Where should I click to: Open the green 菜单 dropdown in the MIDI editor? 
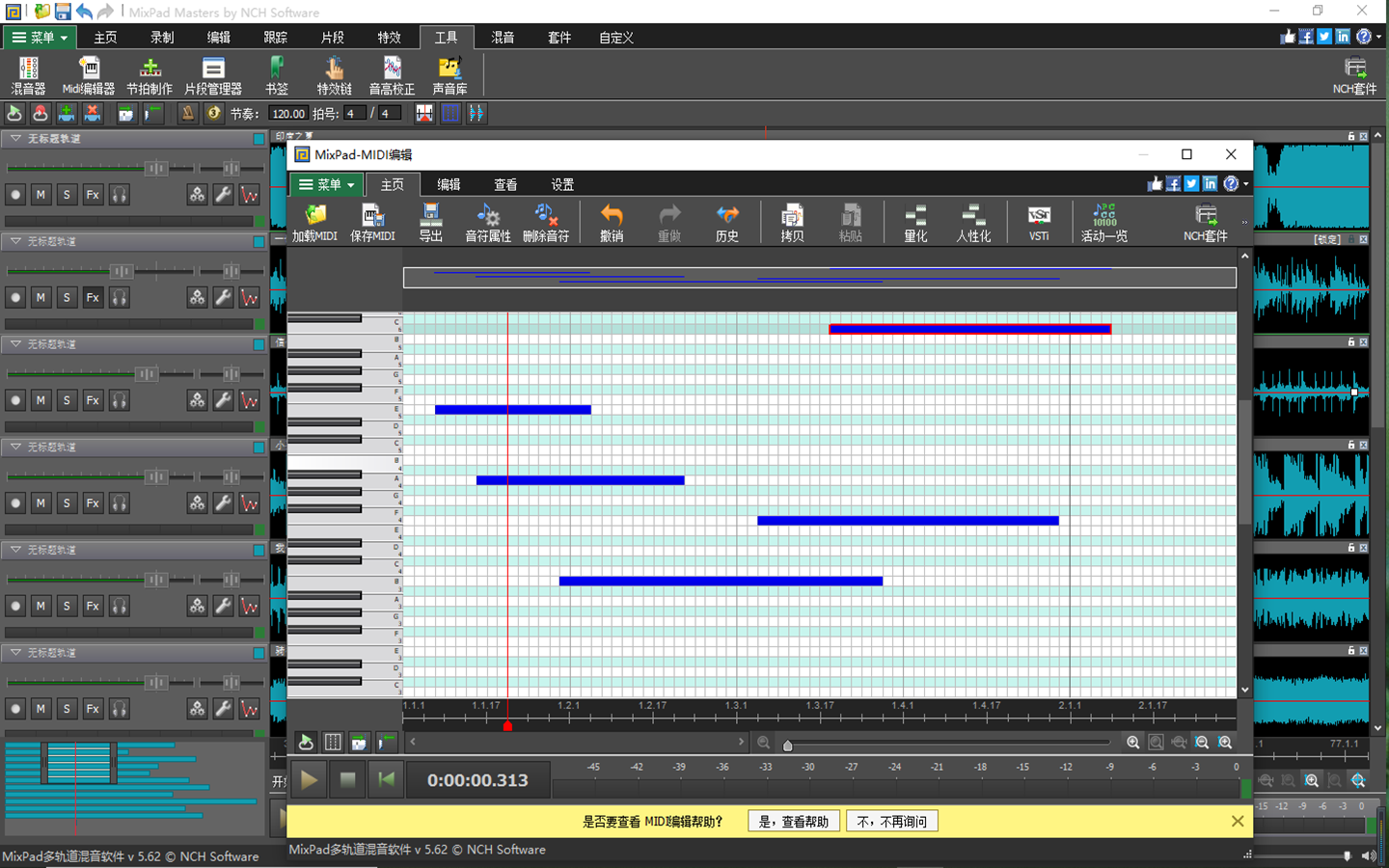click(x=327, y=184)
